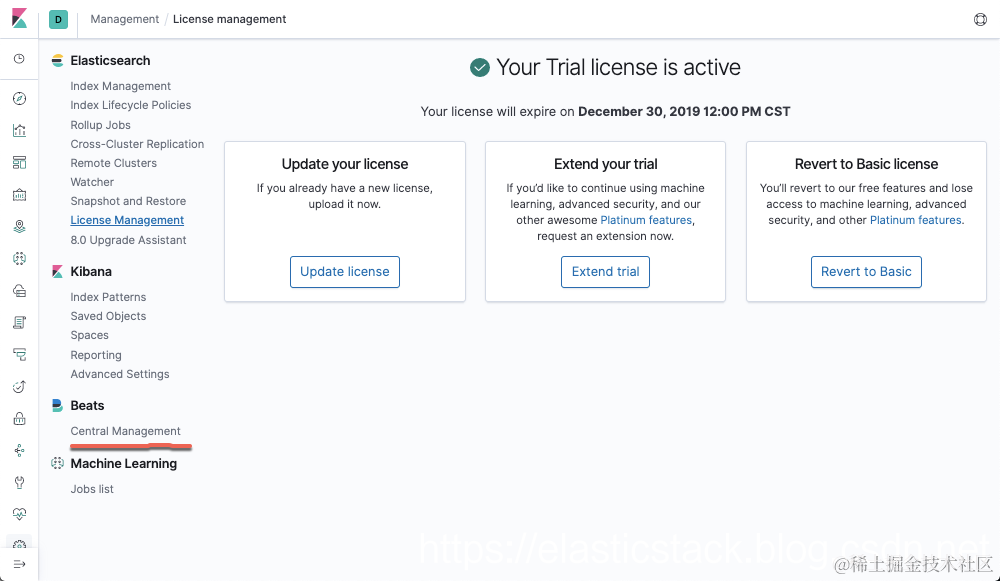Open the help menu icon

[980, 19]
